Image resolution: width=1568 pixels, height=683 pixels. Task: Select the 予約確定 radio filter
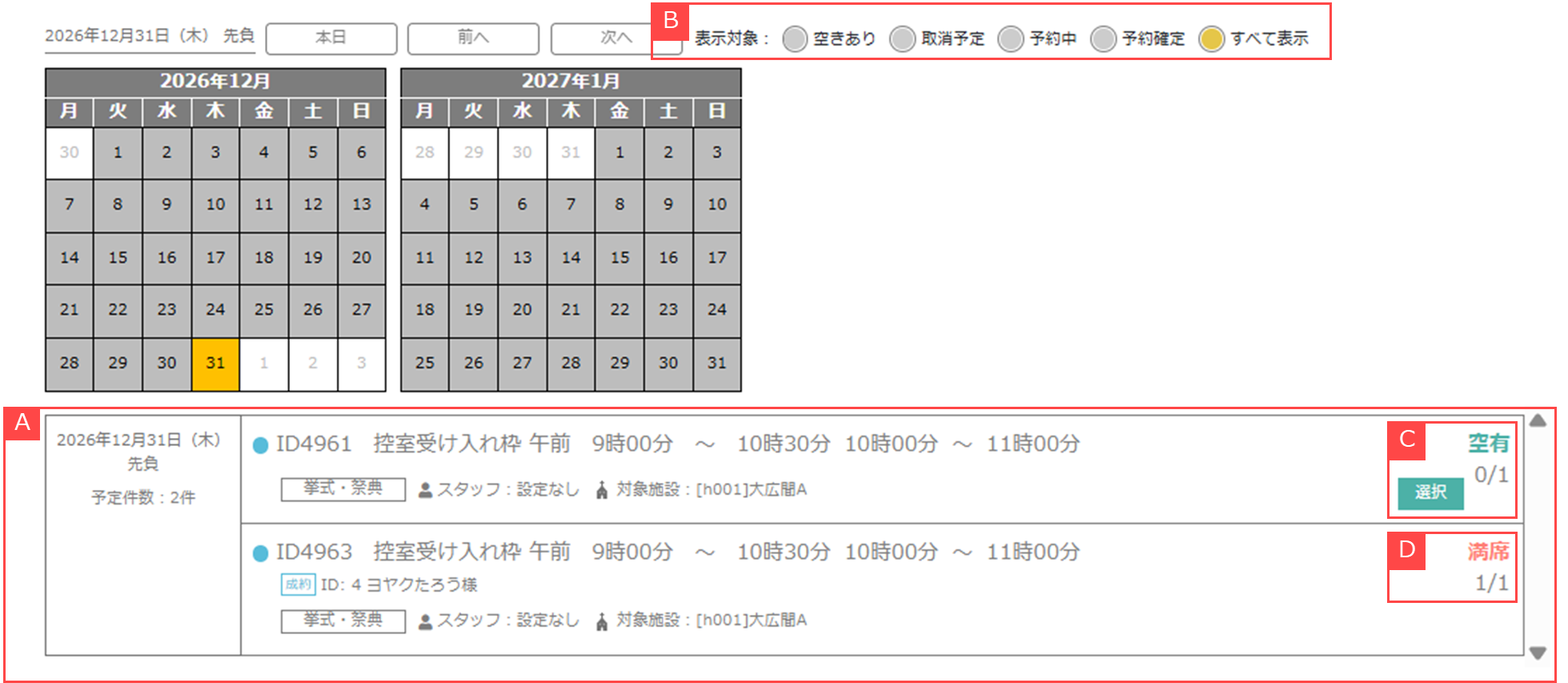1103,38
